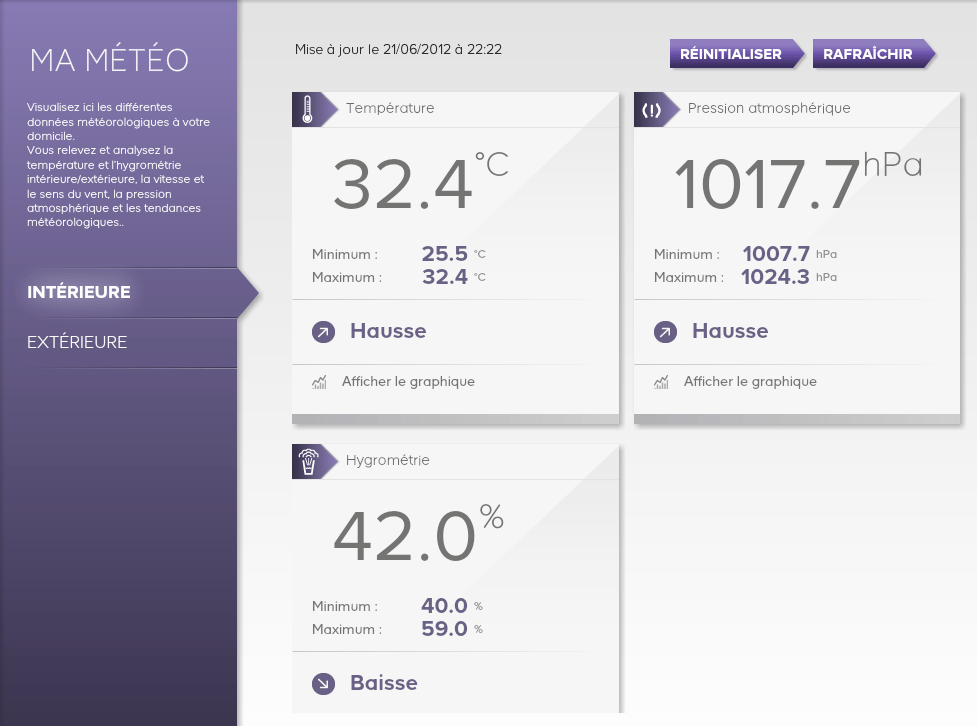Click the humidity sensor icon on Hygrométrie card
The width and height of the screenshot is (977, 726).
[308, 462]
